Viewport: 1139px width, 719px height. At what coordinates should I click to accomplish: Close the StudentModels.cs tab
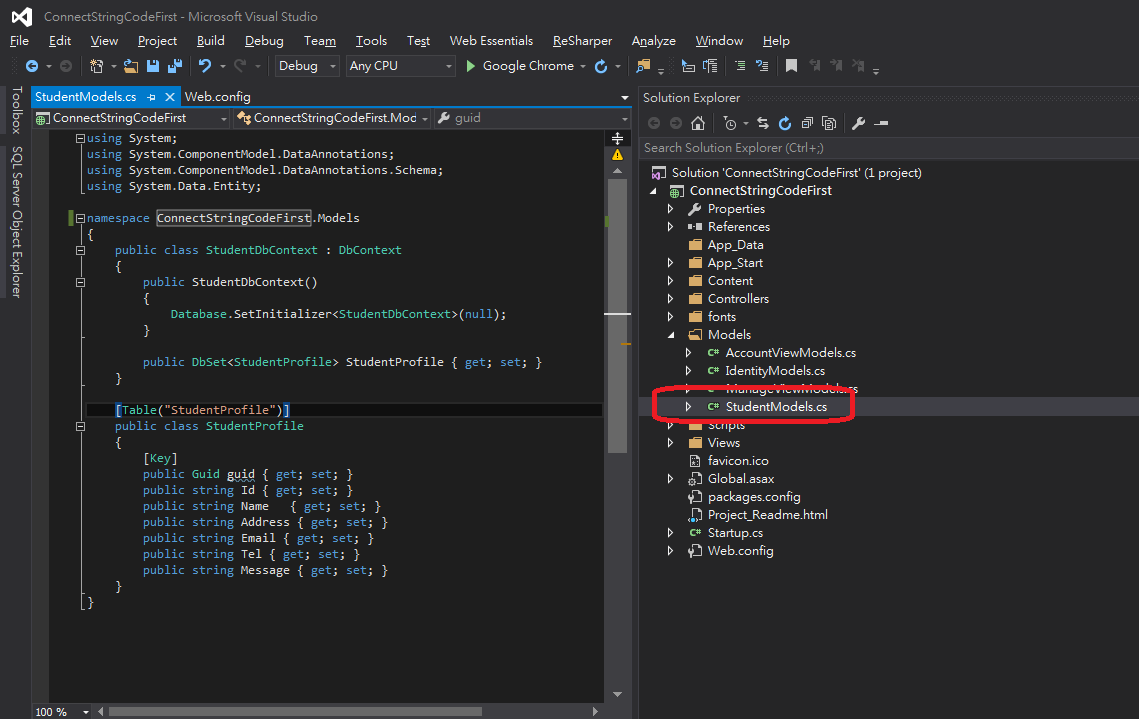point(169,97)
